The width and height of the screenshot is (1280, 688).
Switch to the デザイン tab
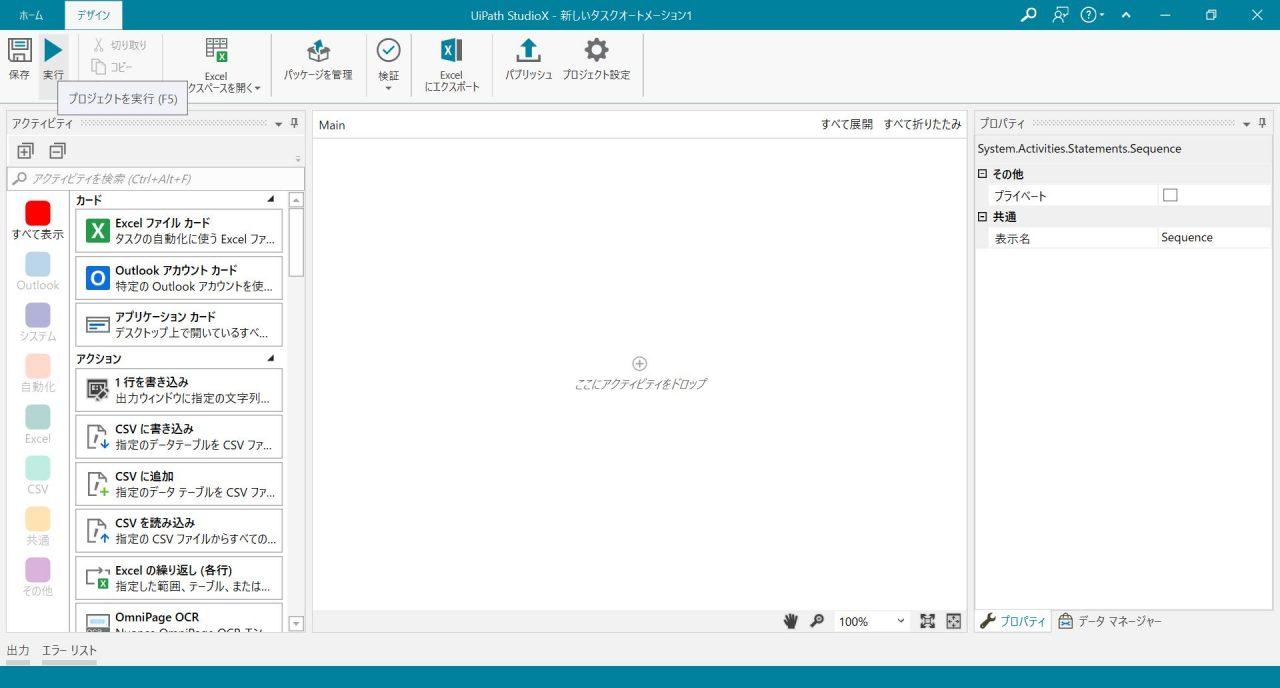[94, 15]
